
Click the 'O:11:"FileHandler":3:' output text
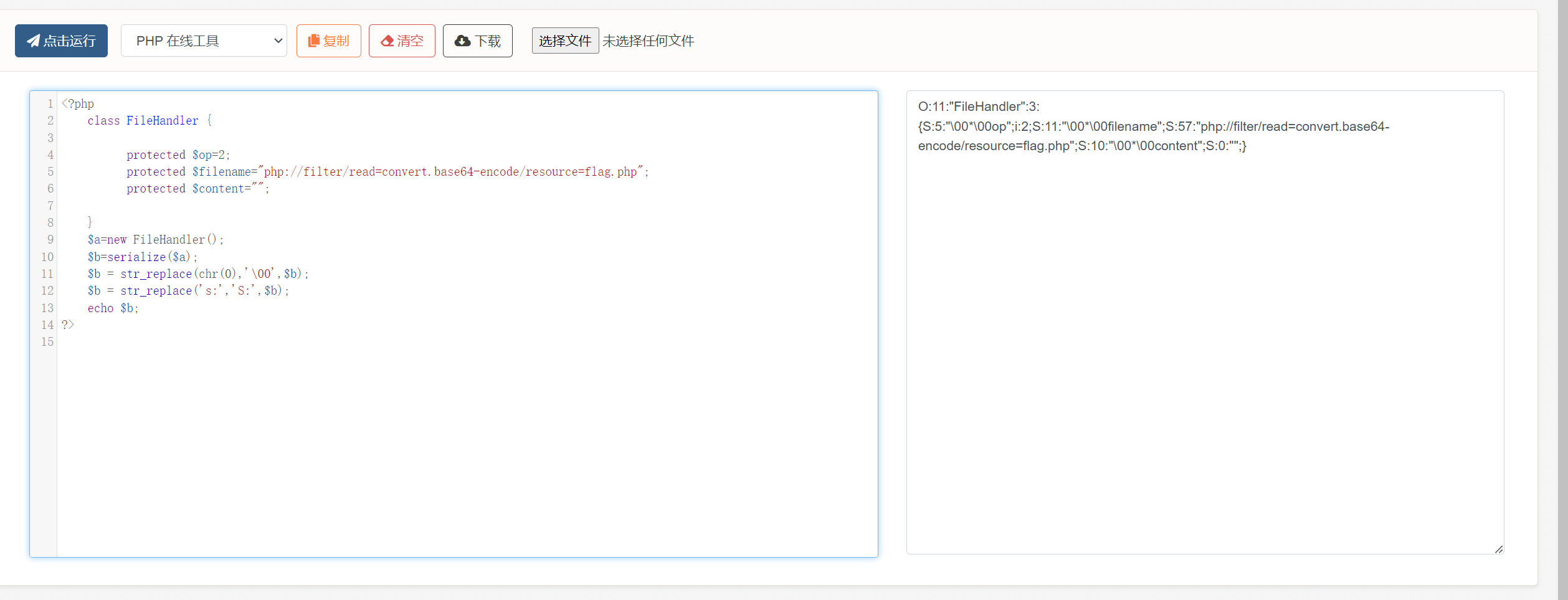click(979, 107)
